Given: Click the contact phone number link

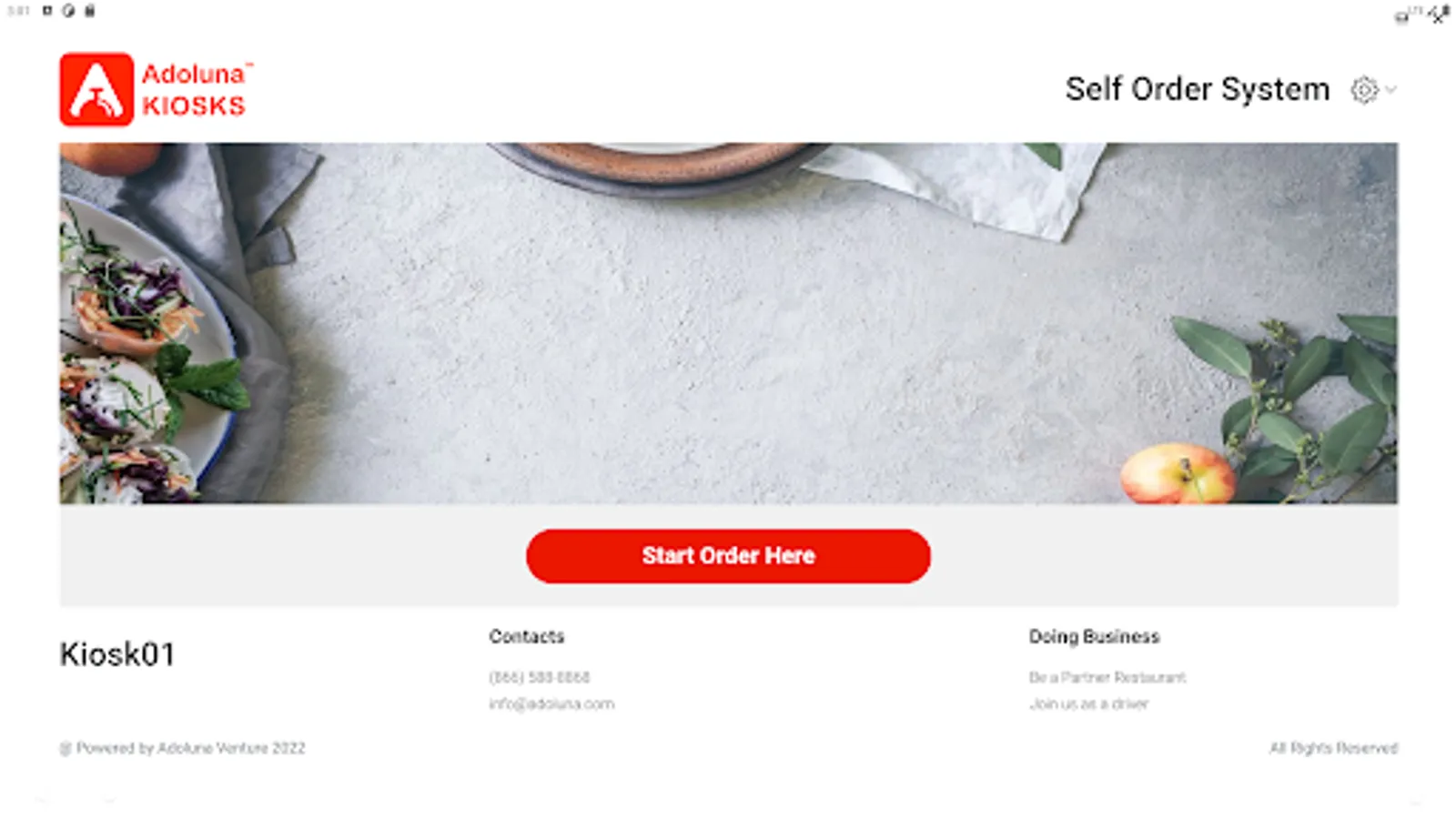Looking at the screenshot, I should [x=539, y=677].
